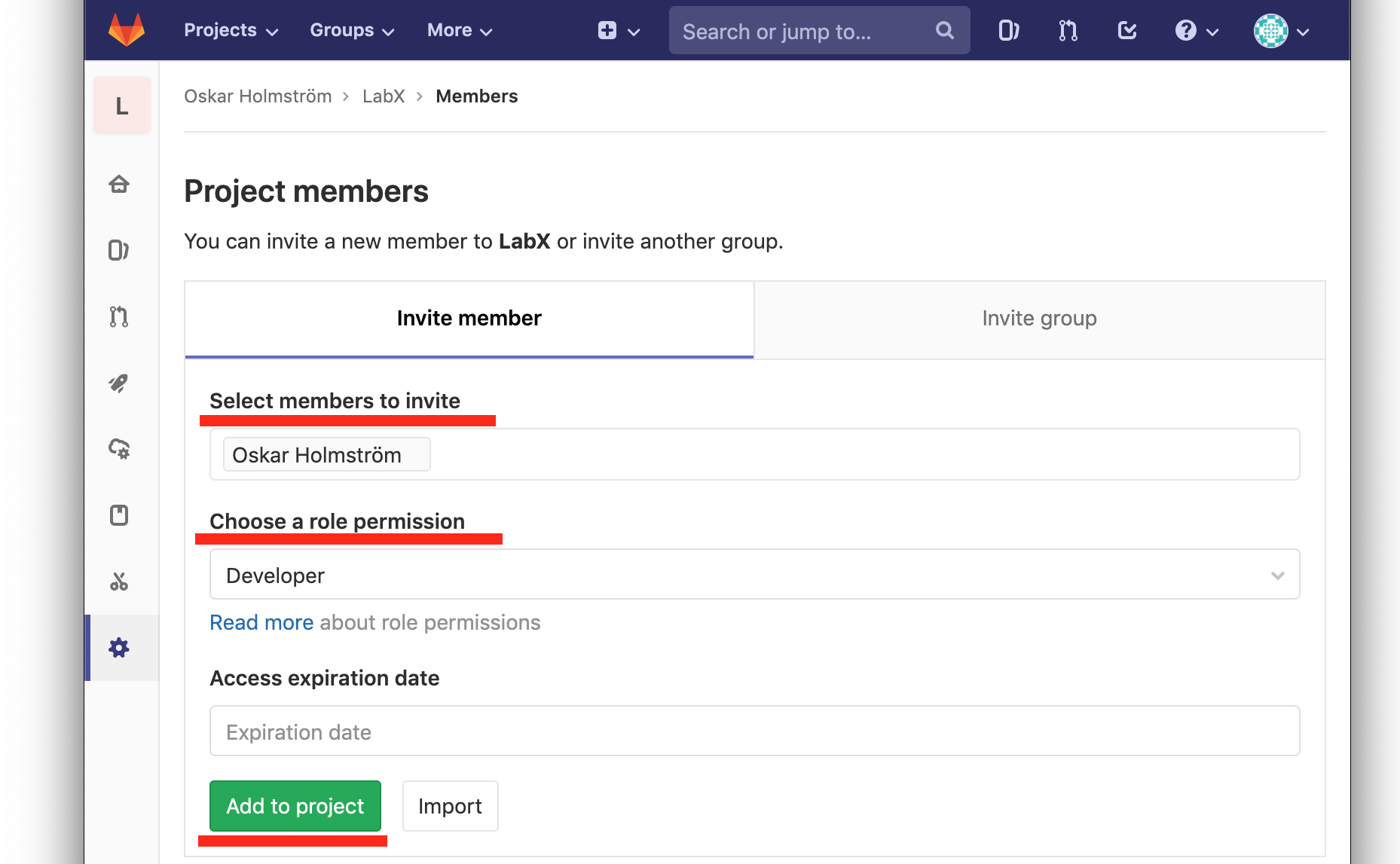This screenshot has width=1400, height=864.
Task: Click the search magnifier icon
Action: (x=945, y=30)
